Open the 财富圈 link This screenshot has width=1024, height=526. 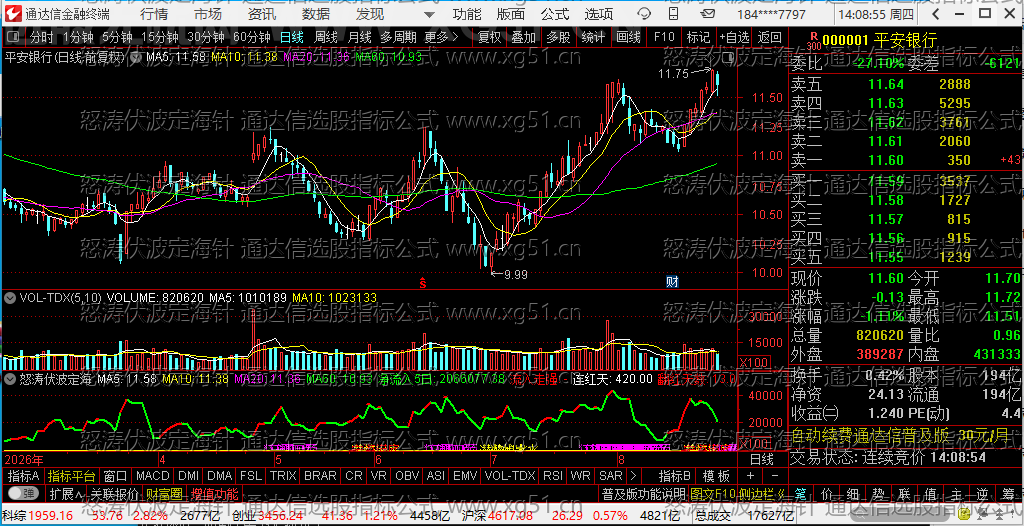tap(165, 493)
